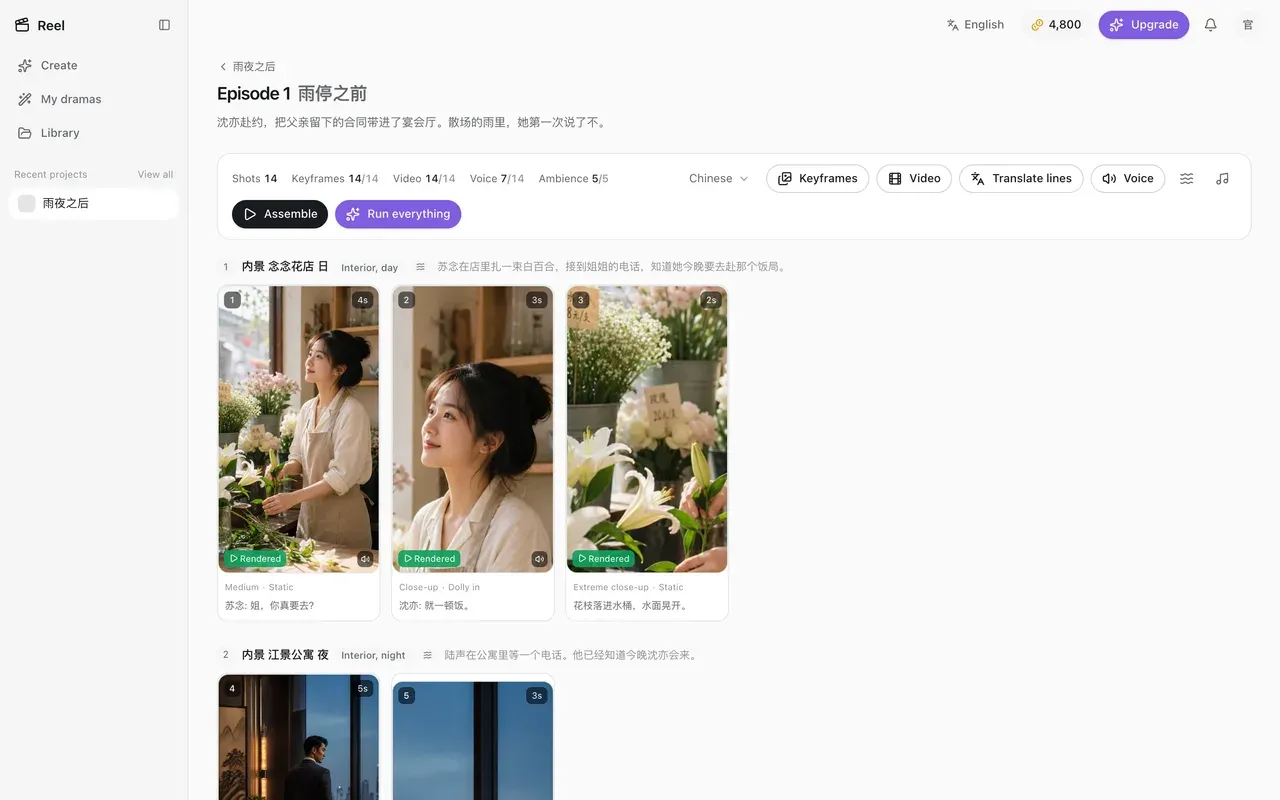1280x800 pixels.
Task: Click the Shots 14 counter
Action: [254, 179]
